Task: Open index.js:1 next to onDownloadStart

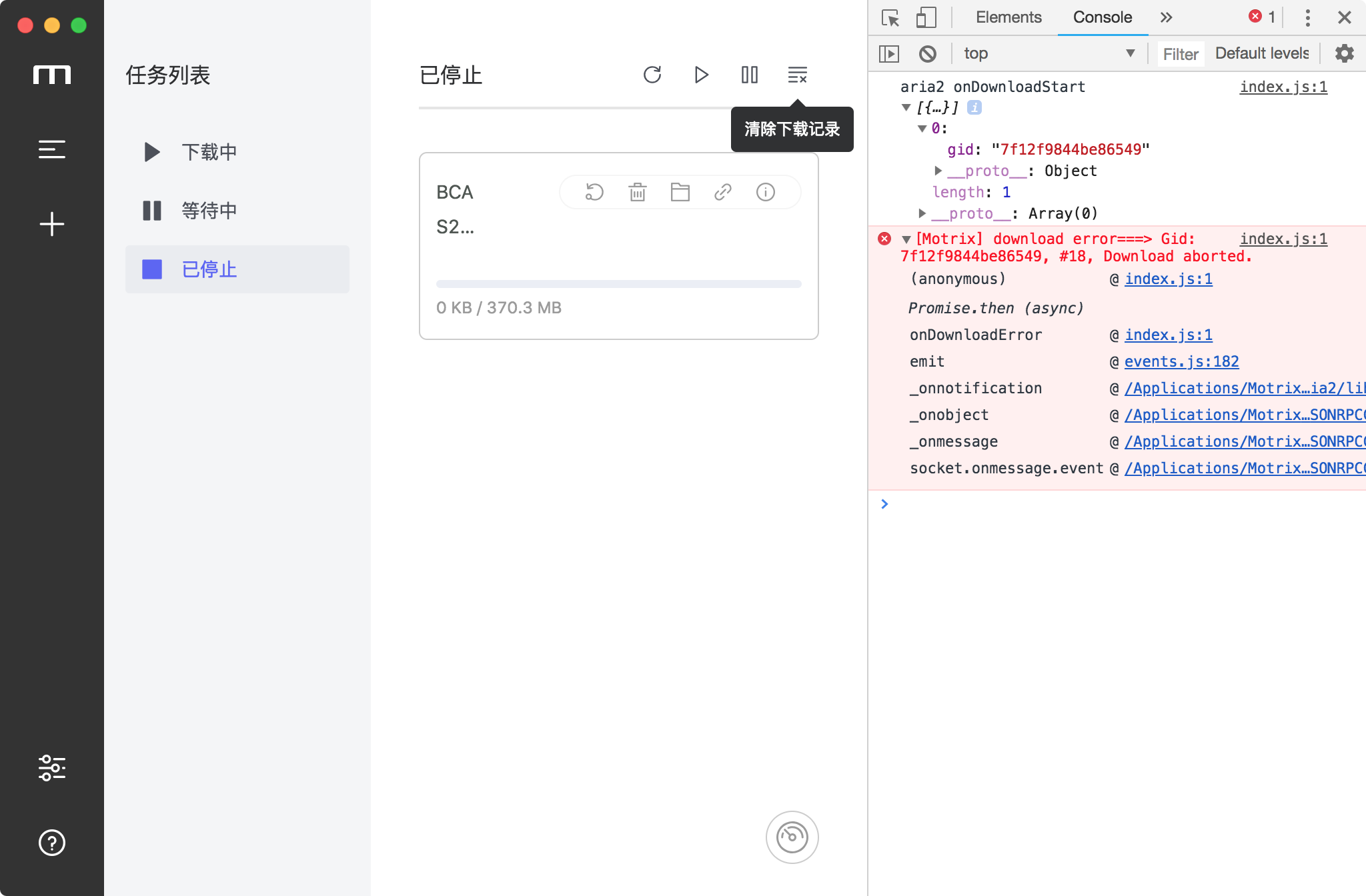Action: tap(1282, 87)
